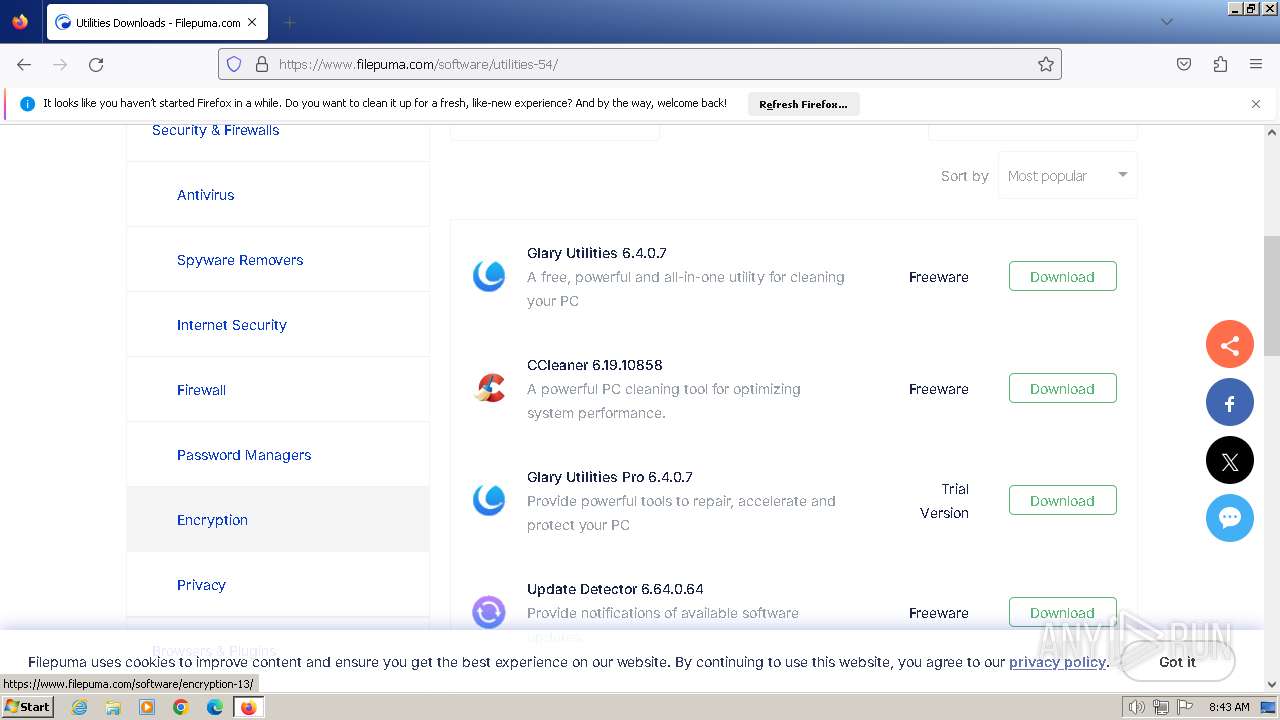Accept cookies with the Got it button
This screenshot has height=720, width=1280.
pyautogui.click(x=1177, y=662)
